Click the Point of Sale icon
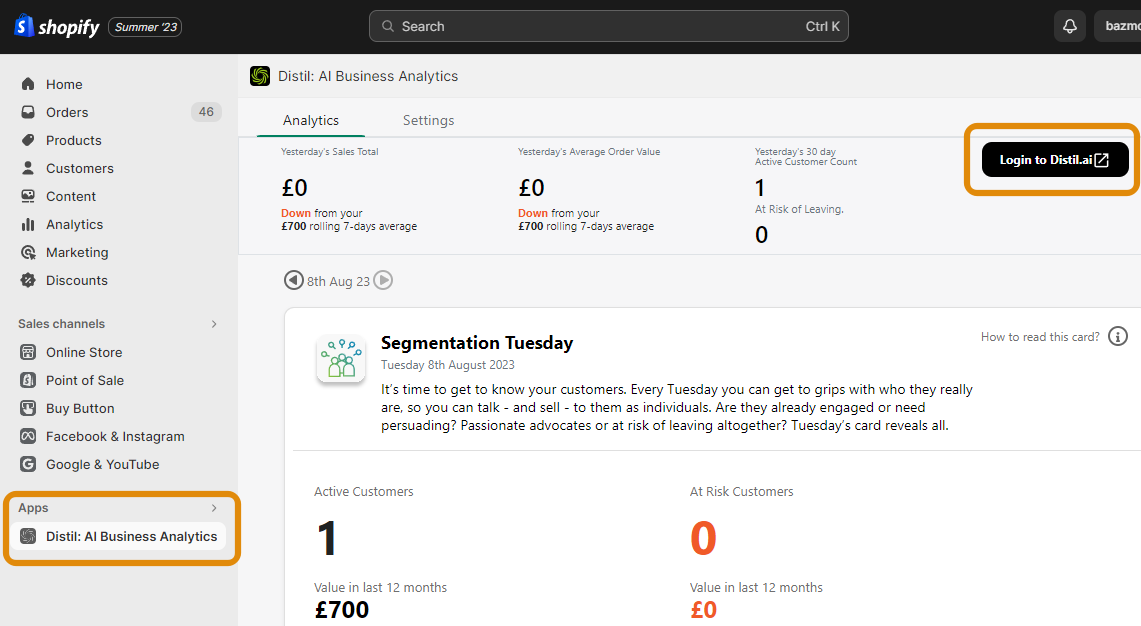1141x626 pixels. tap(28, 380)
